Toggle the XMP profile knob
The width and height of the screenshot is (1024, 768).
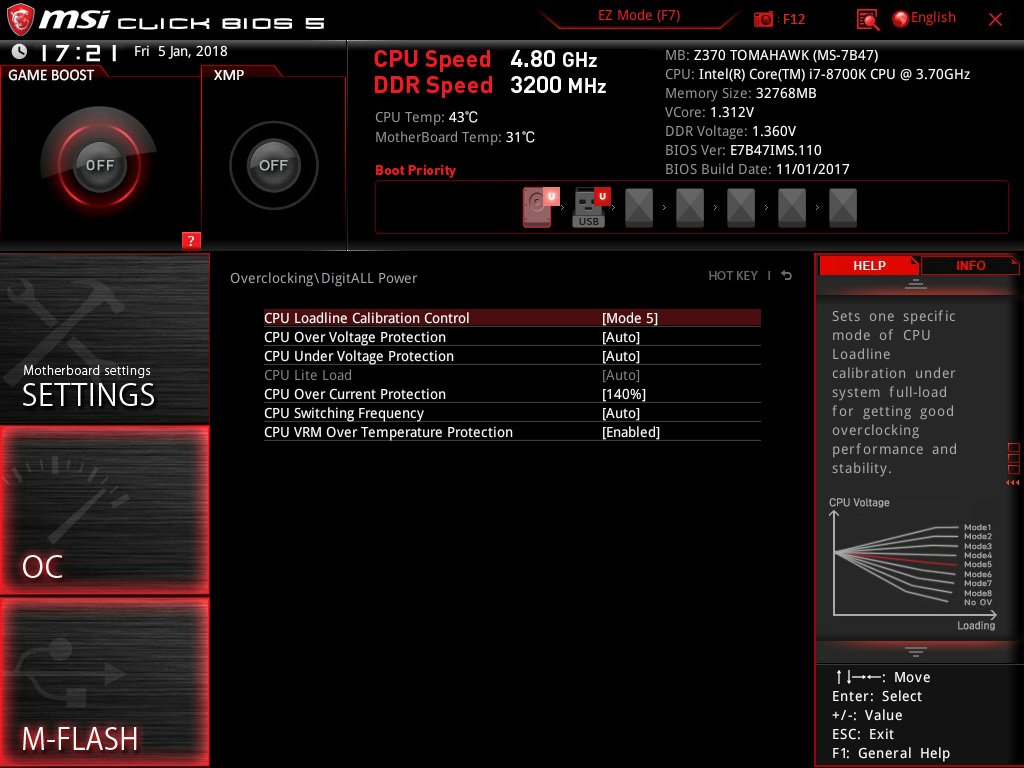(x=273, y=165)
